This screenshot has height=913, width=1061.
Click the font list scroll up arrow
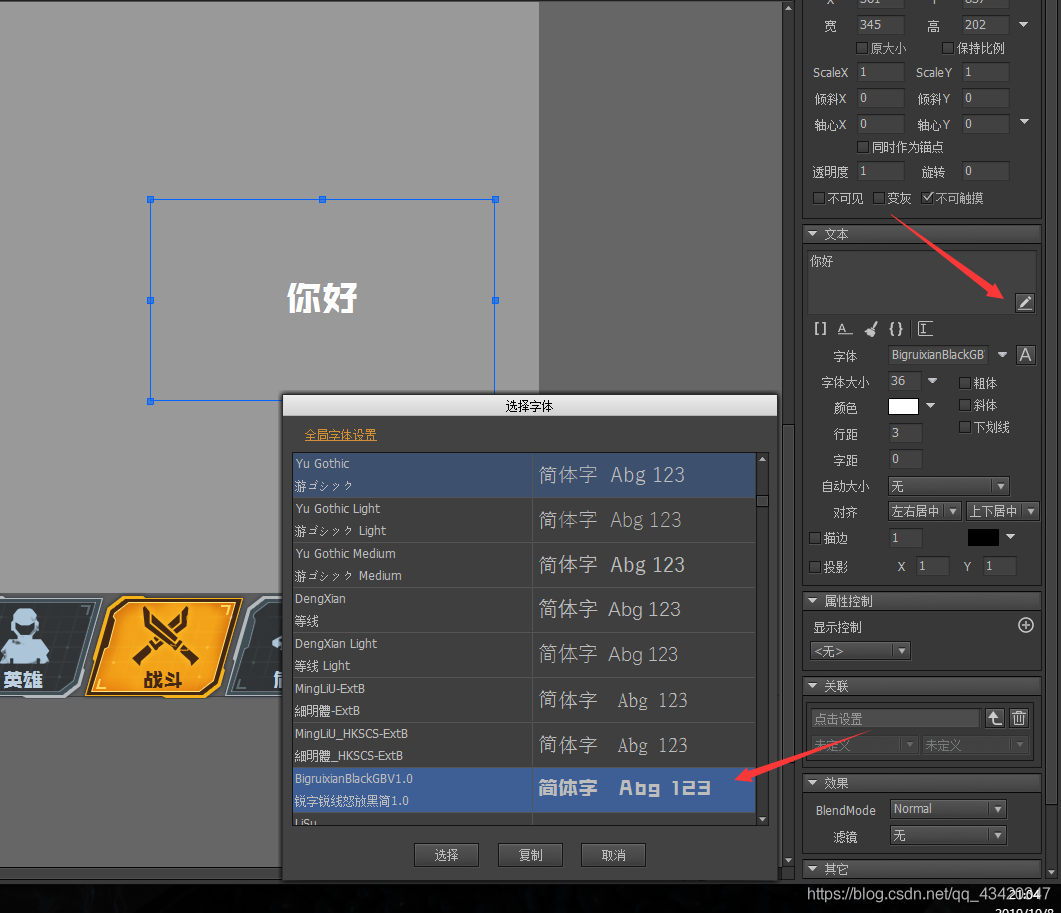(763, 459)
